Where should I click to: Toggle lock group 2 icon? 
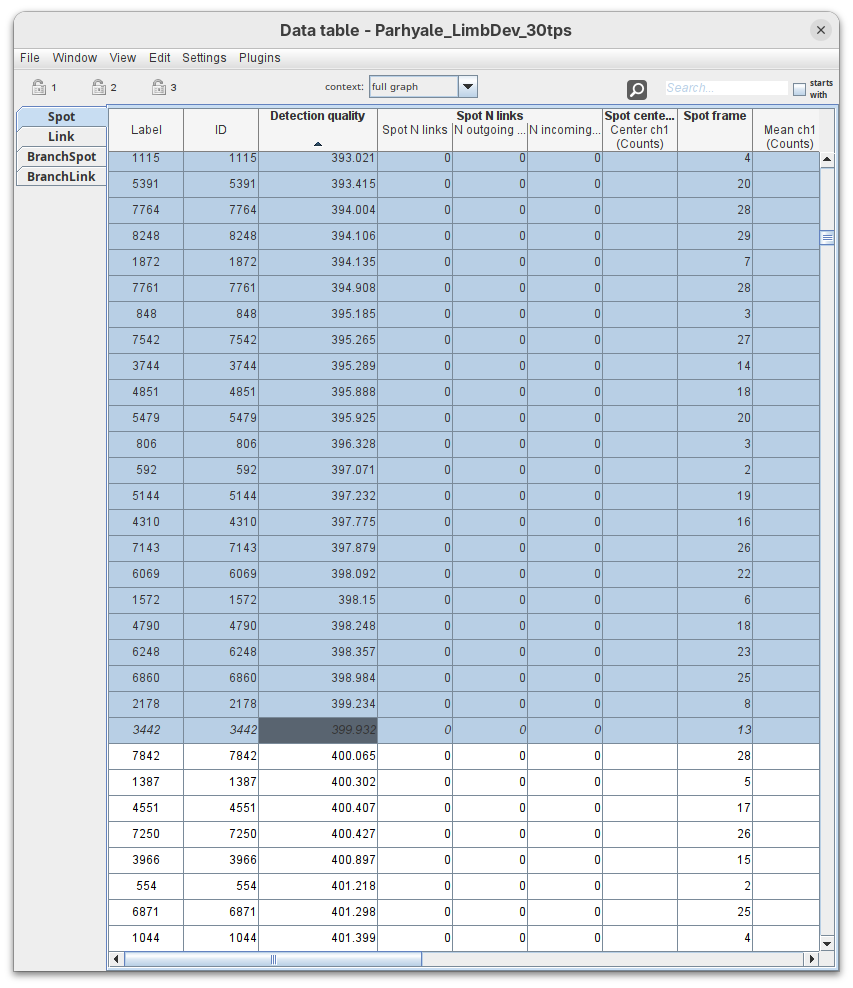pos(98,87)
